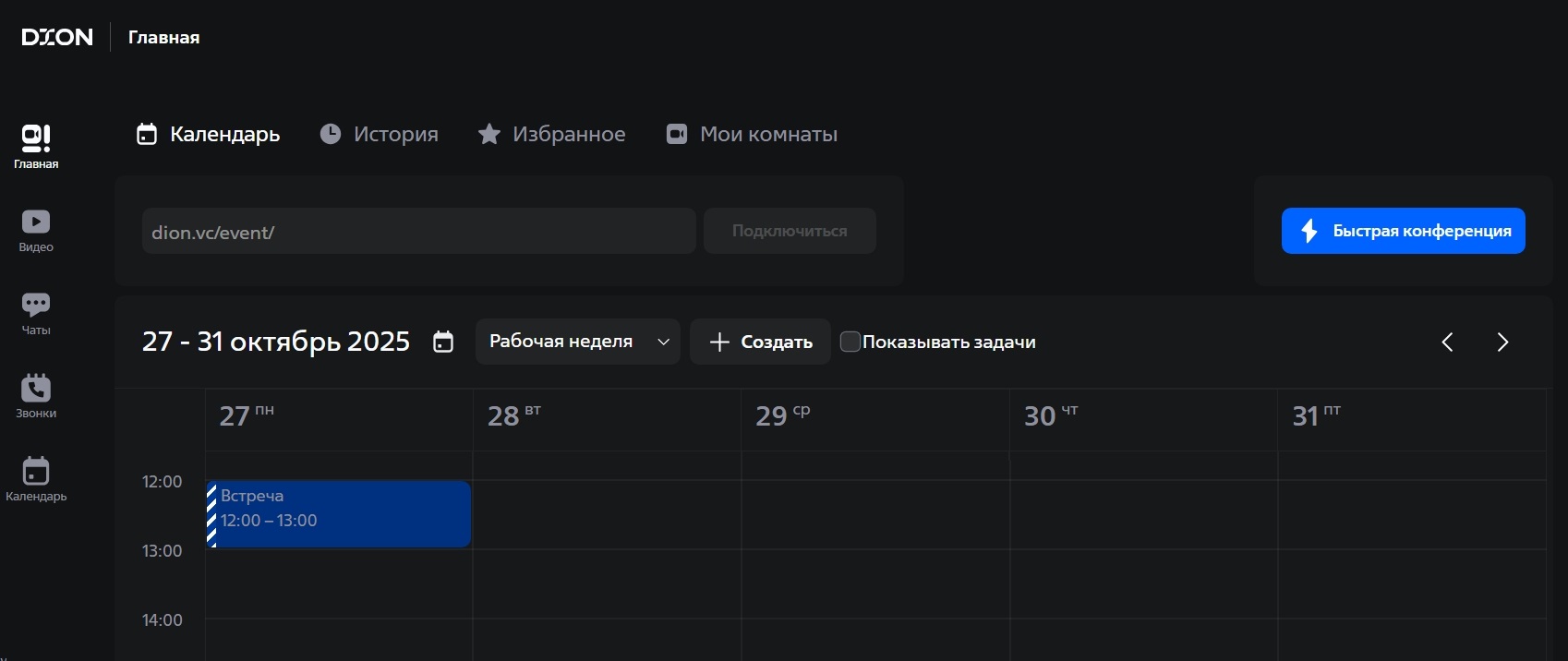The height and width of the screenshot is (661, 1568).
Task: Click the Главная home sidebar icon
Action: [x=36, y=147]
